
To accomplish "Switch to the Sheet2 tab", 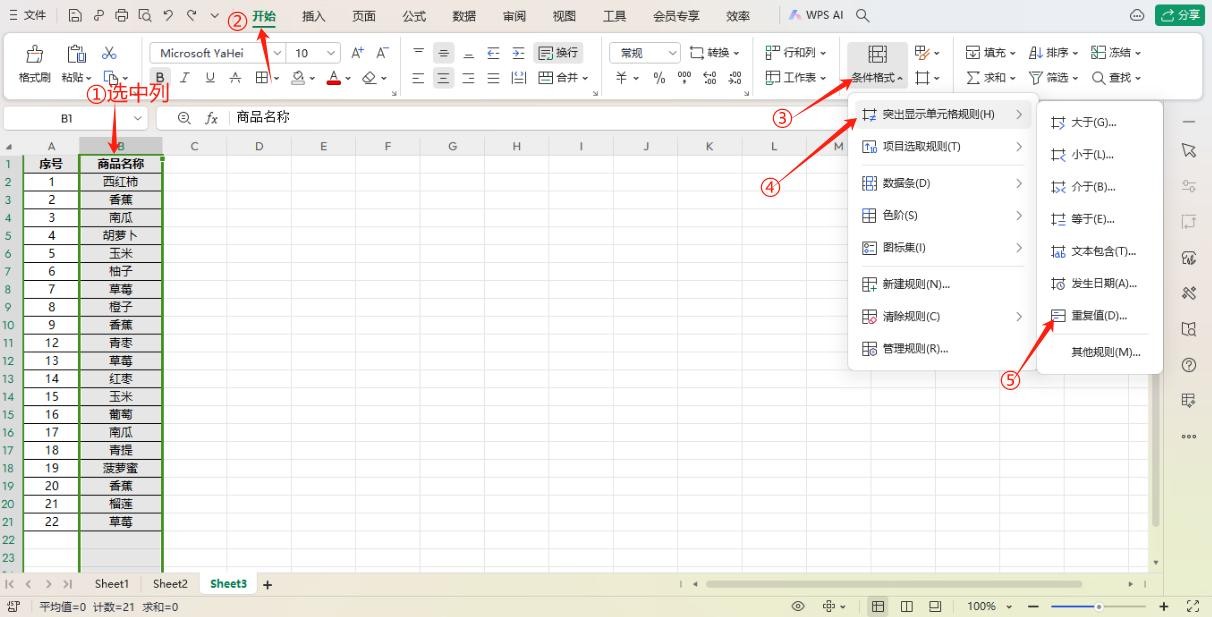I will pyautogui.click(x=170, y=584).
